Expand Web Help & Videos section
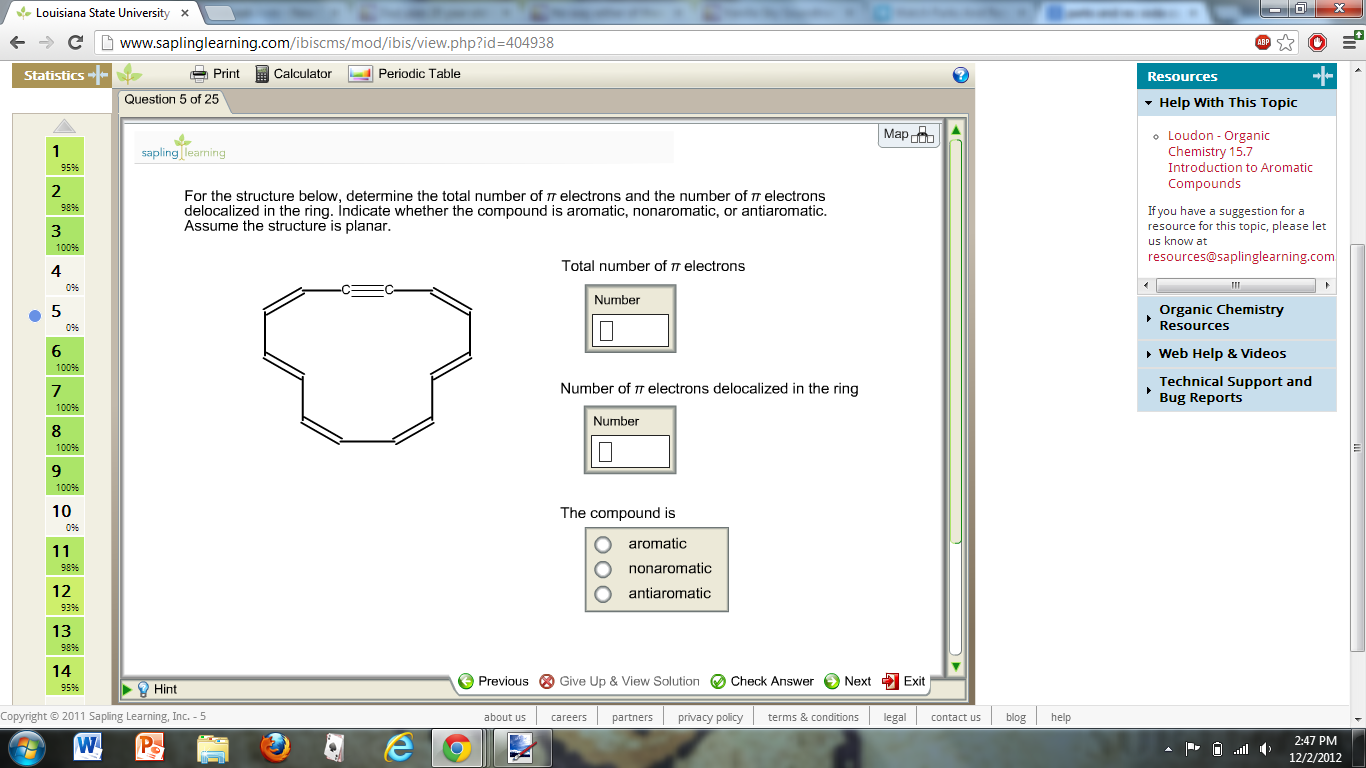 (1236, 354)
